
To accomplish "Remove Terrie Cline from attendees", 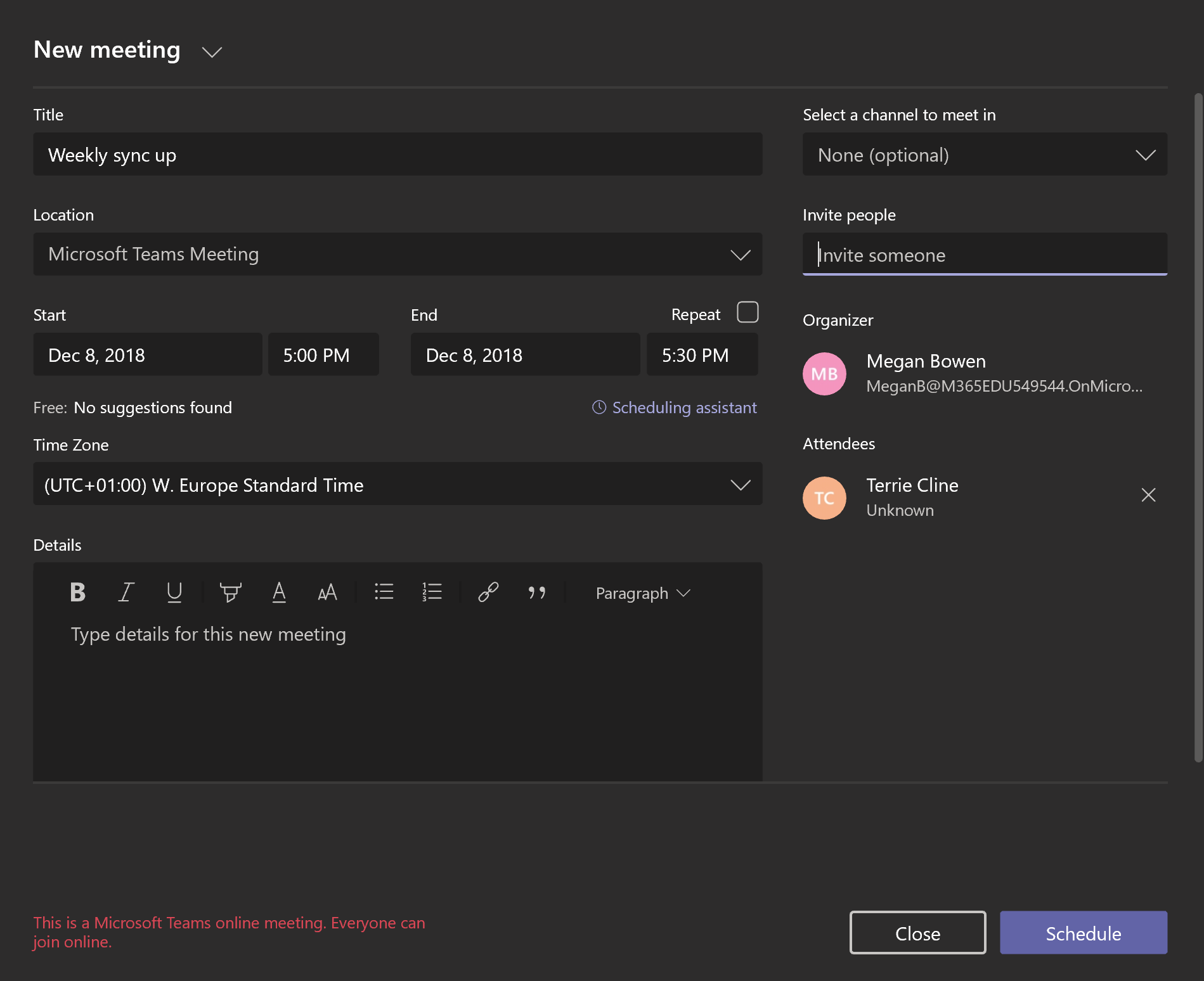I will pos(1148,495).
